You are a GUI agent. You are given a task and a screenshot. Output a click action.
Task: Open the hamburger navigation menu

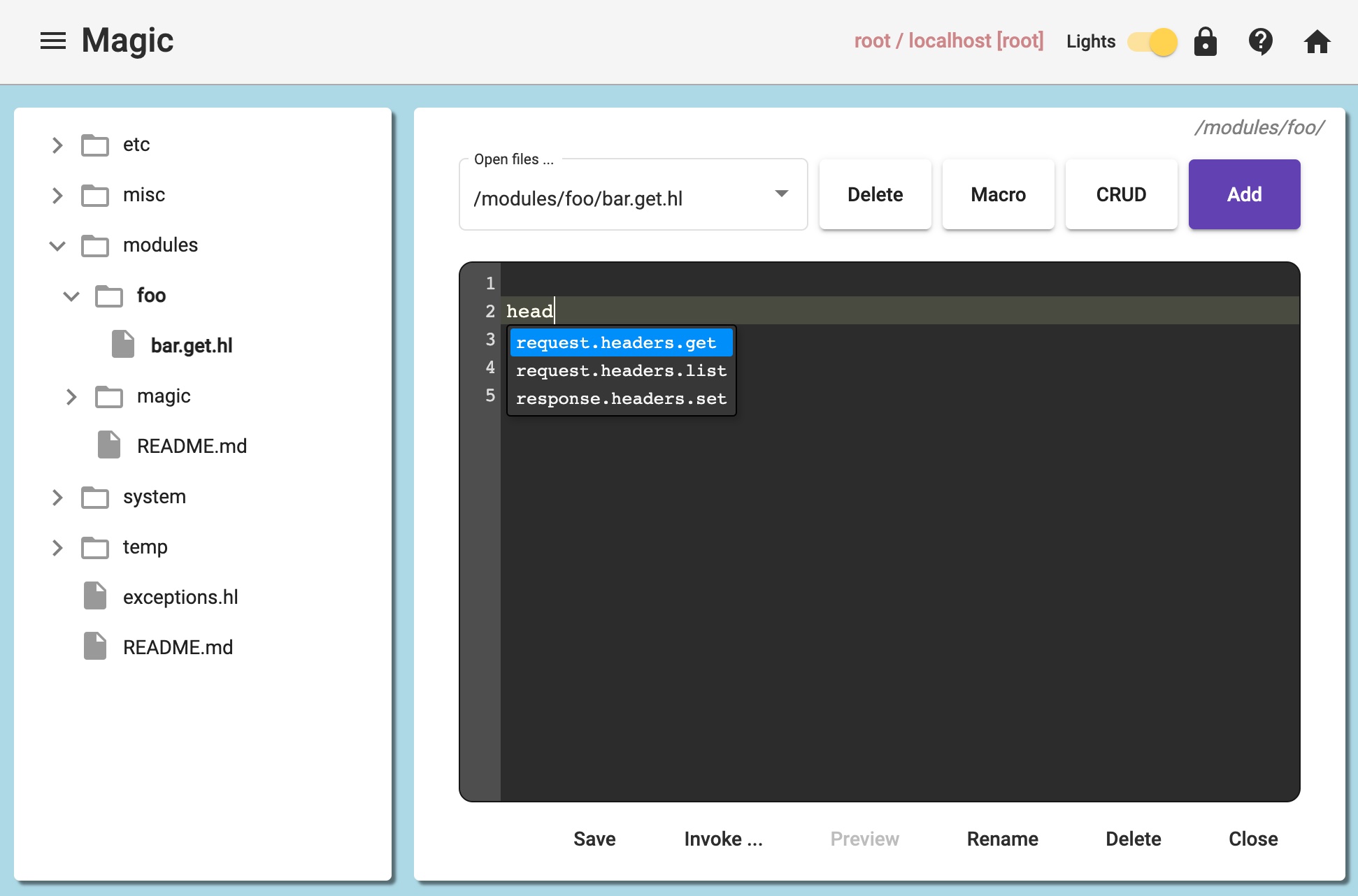click(x=53, y=41)
